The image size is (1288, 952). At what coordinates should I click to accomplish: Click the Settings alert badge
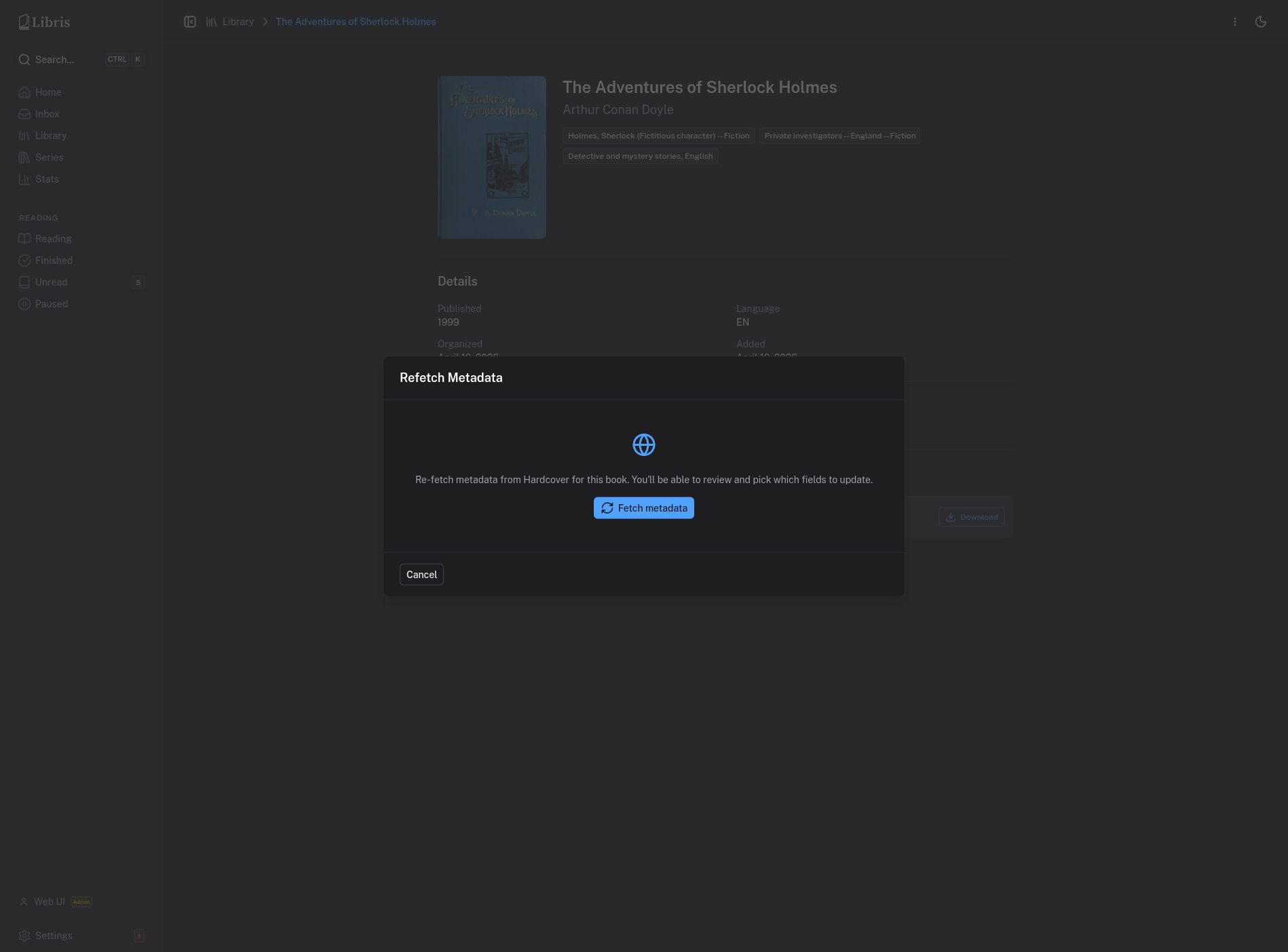point(139,936)
